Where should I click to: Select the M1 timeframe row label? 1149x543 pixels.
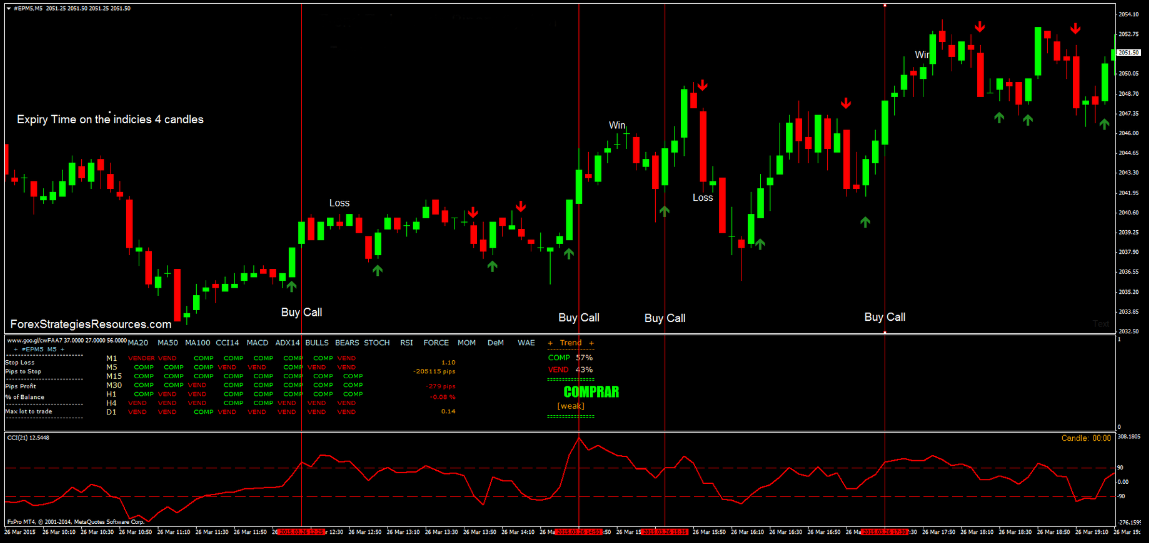(111, 358)
